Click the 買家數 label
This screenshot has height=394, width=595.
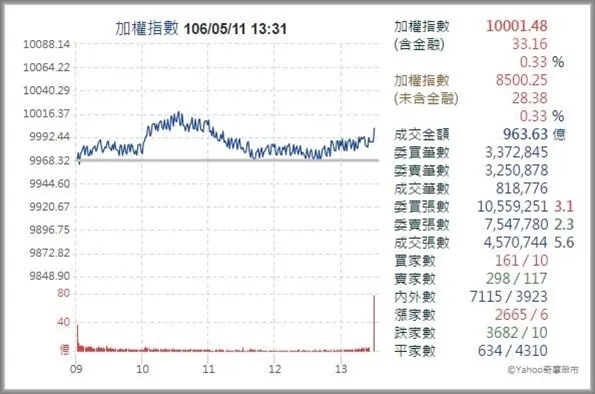point(415,261)
